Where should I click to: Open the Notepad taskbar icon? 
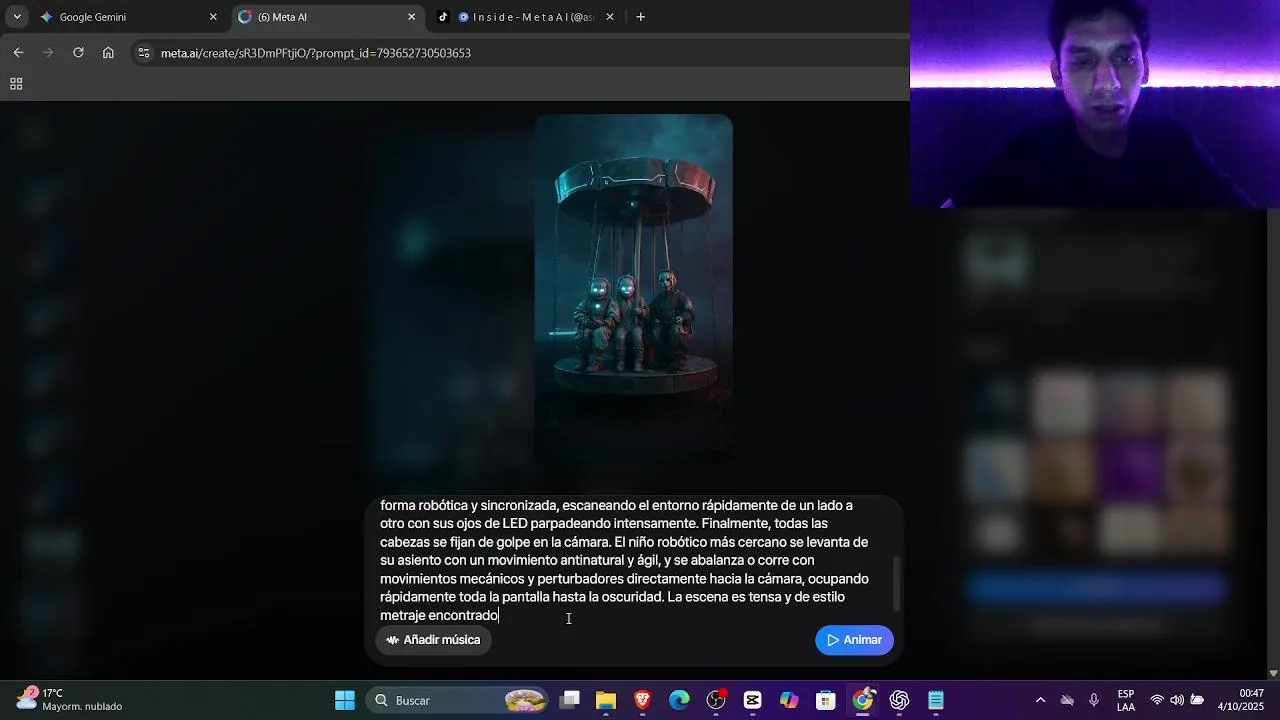936,700
